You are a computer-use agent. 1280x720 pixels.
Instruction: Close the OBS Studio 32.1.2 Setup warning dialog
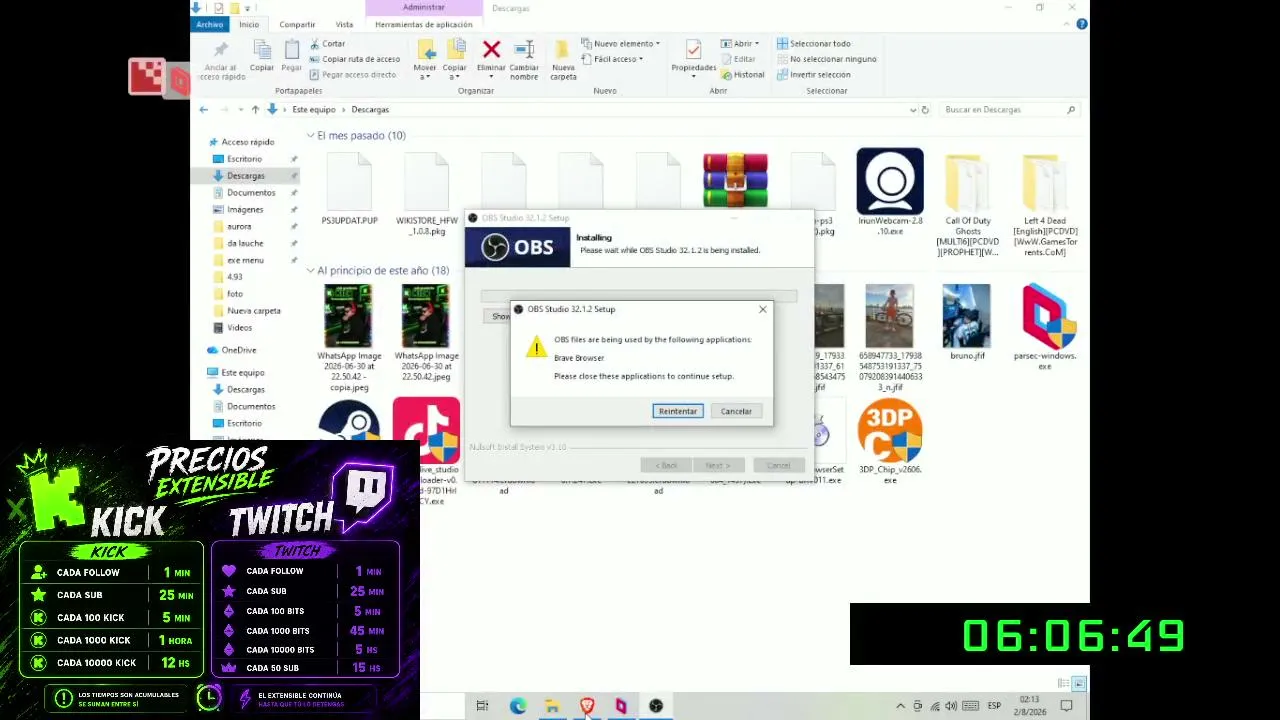click(x=763, y=309)
